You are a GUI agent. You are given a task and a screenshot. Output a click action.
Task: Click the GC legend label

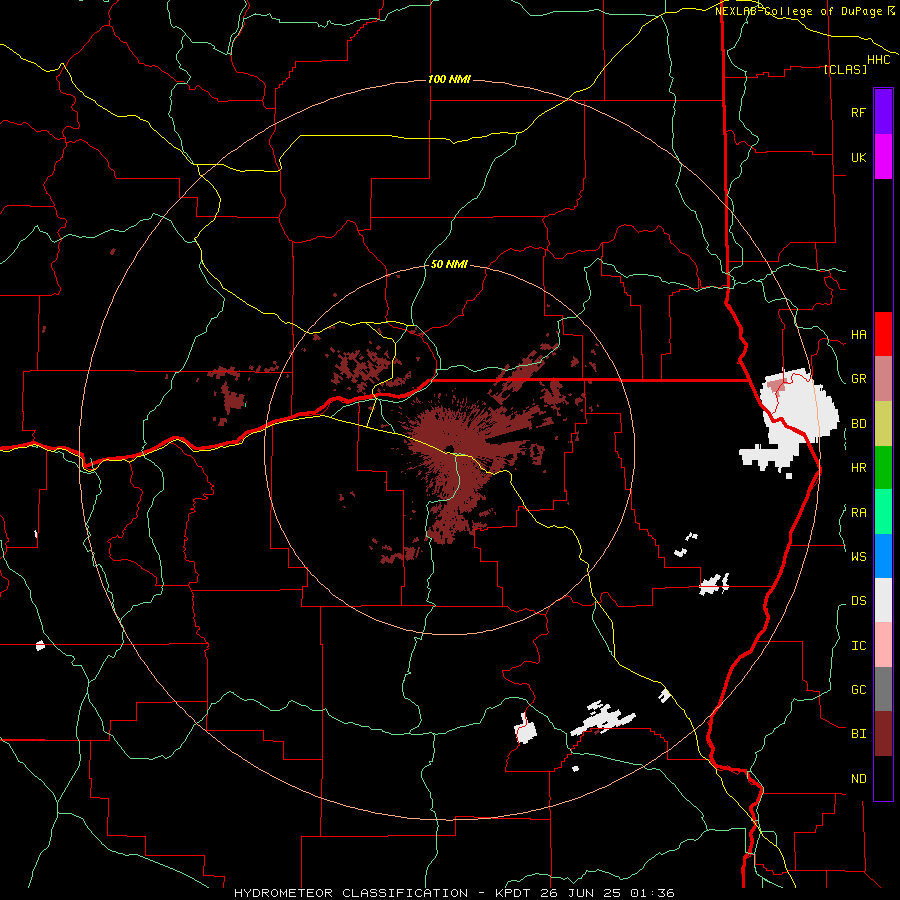(x=858, y=690)
